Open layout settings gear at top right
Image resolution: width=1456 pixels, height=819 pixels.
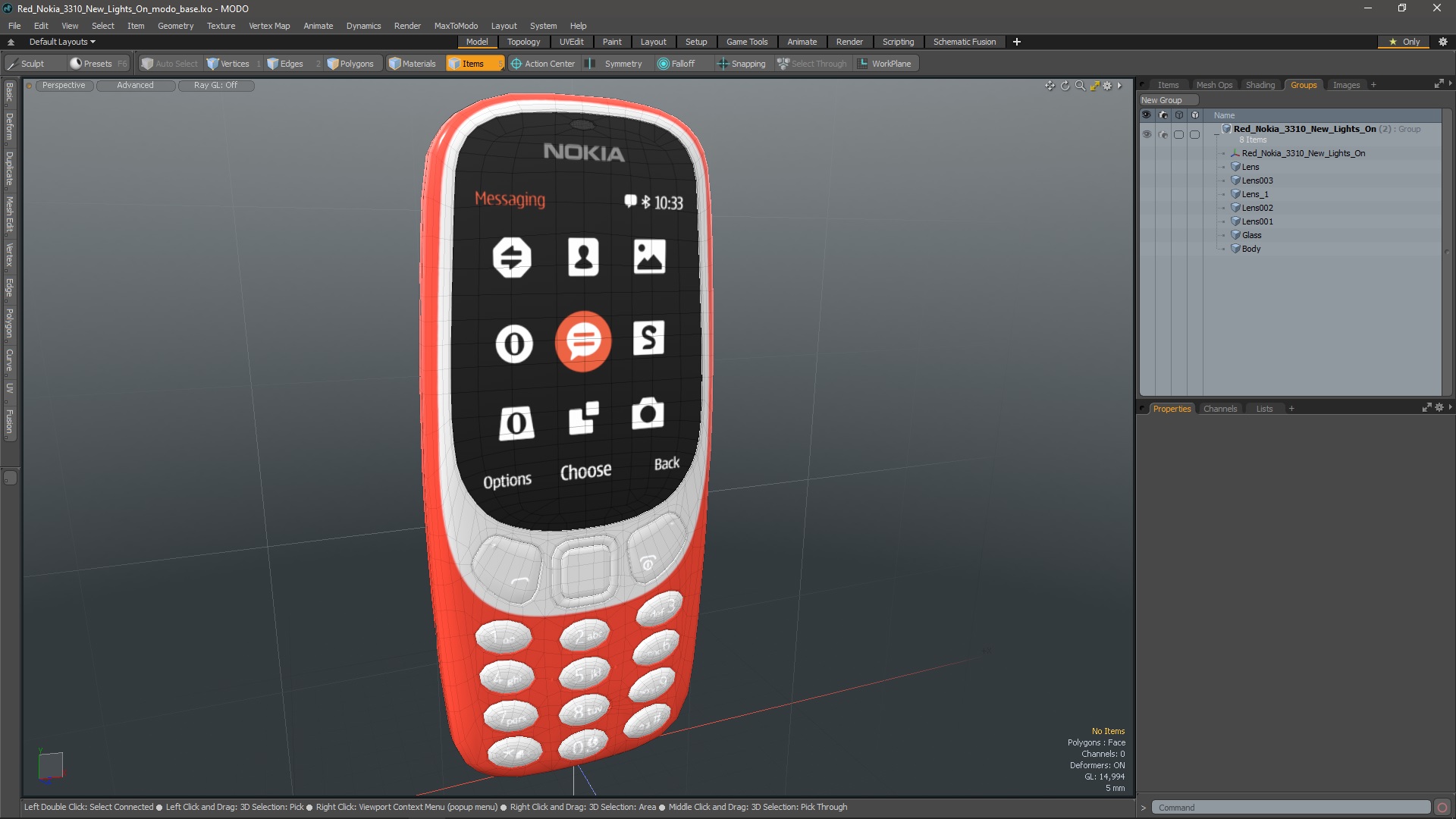click(1443, 42)
